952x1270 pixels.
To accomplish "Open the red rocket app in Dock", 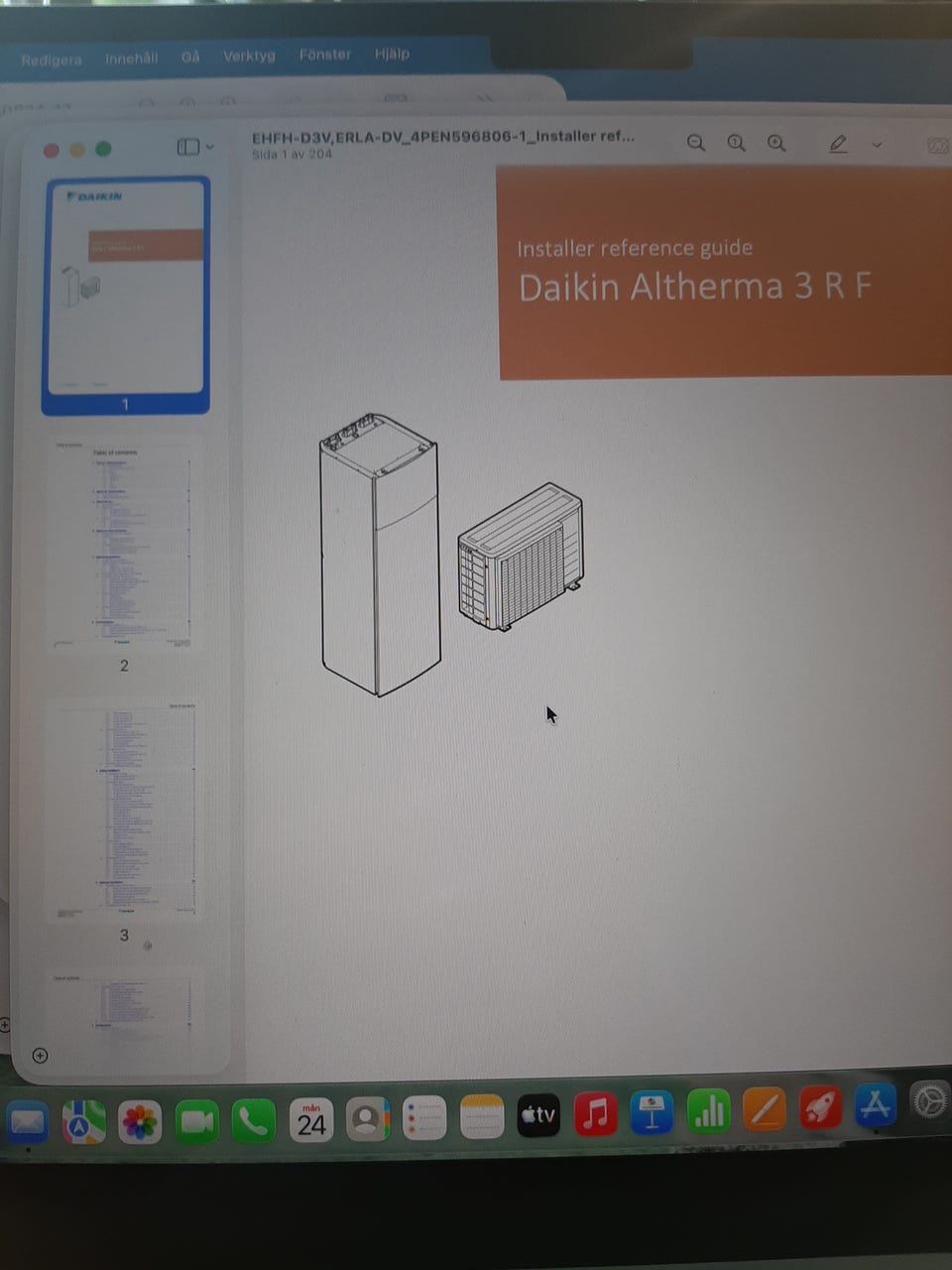I will point(820,1106).
